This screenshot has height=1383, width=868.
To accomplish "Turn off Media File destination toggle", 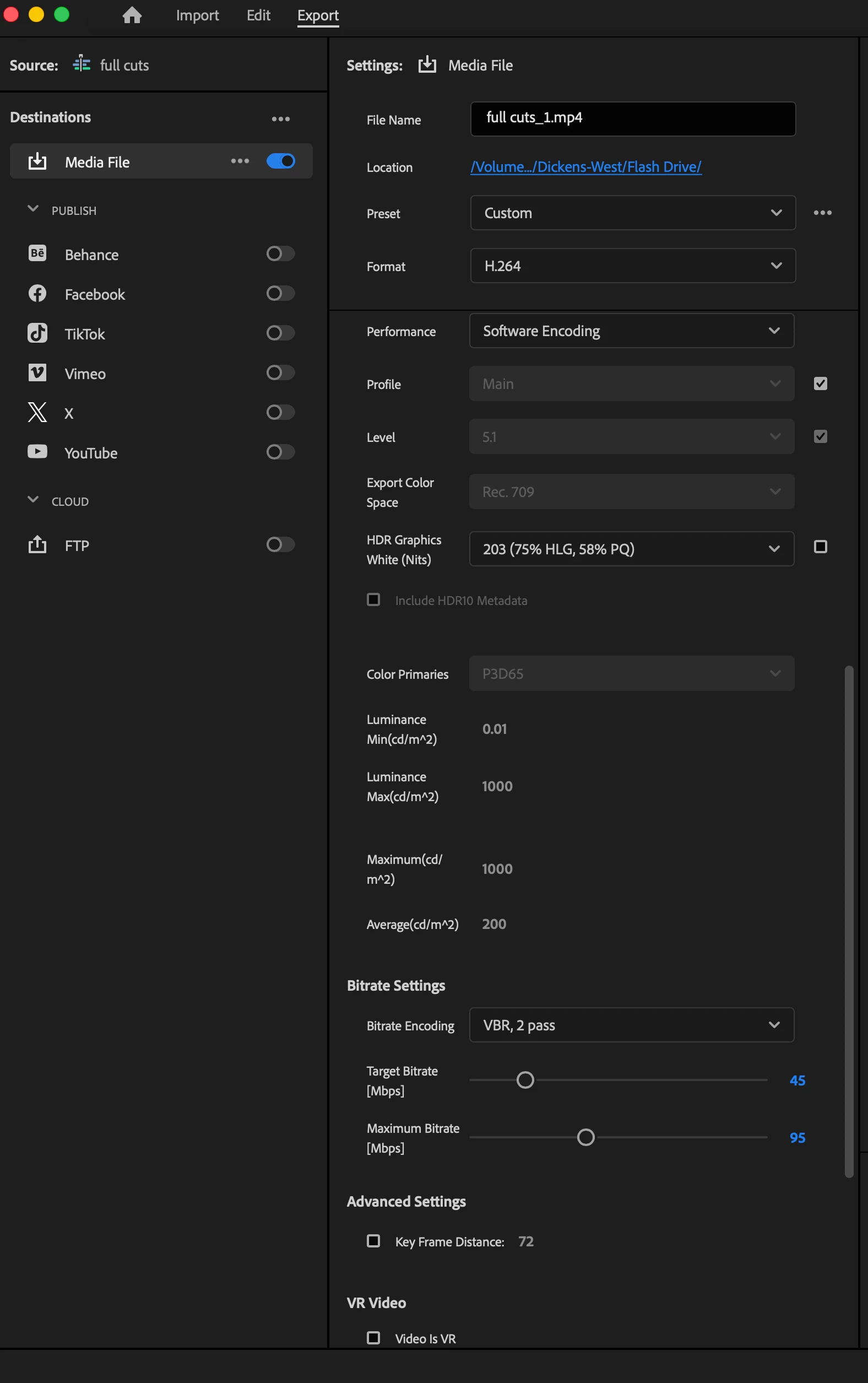I will click(281, 161).
